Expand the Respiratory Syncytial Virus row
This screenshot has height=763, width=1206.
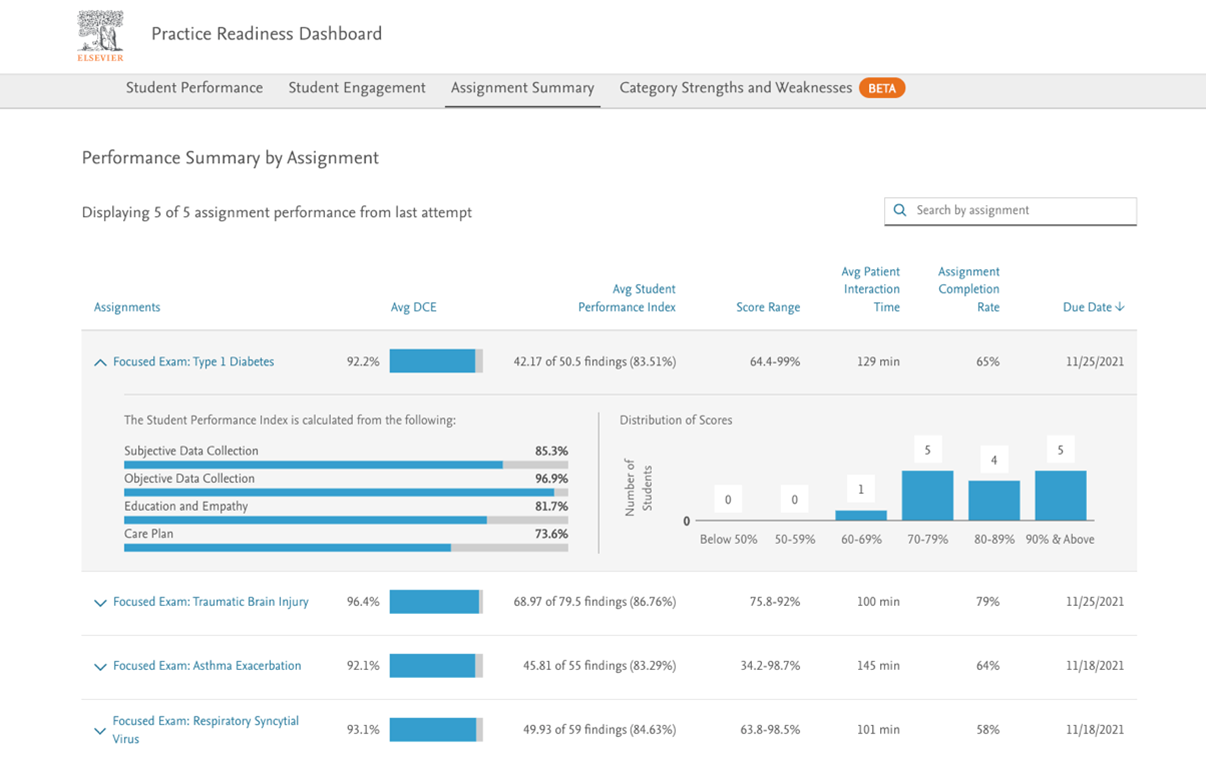coord(98,730)
